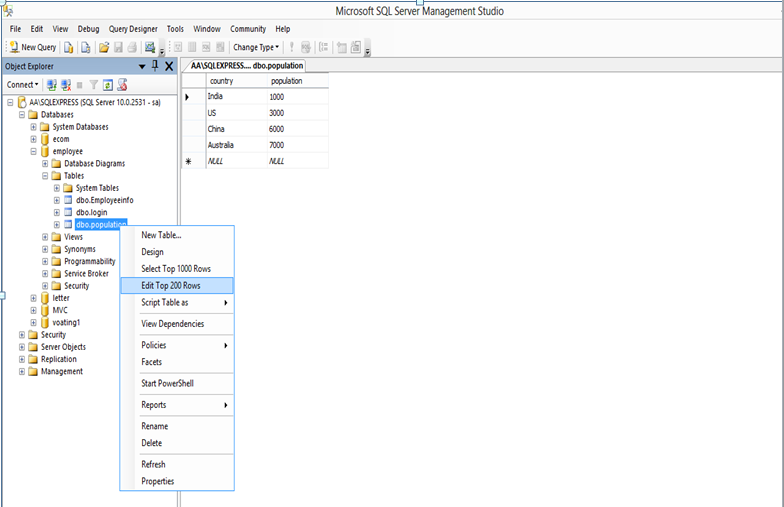Expand the System Databases folder
784x507 pixels.
pos(34,127)
